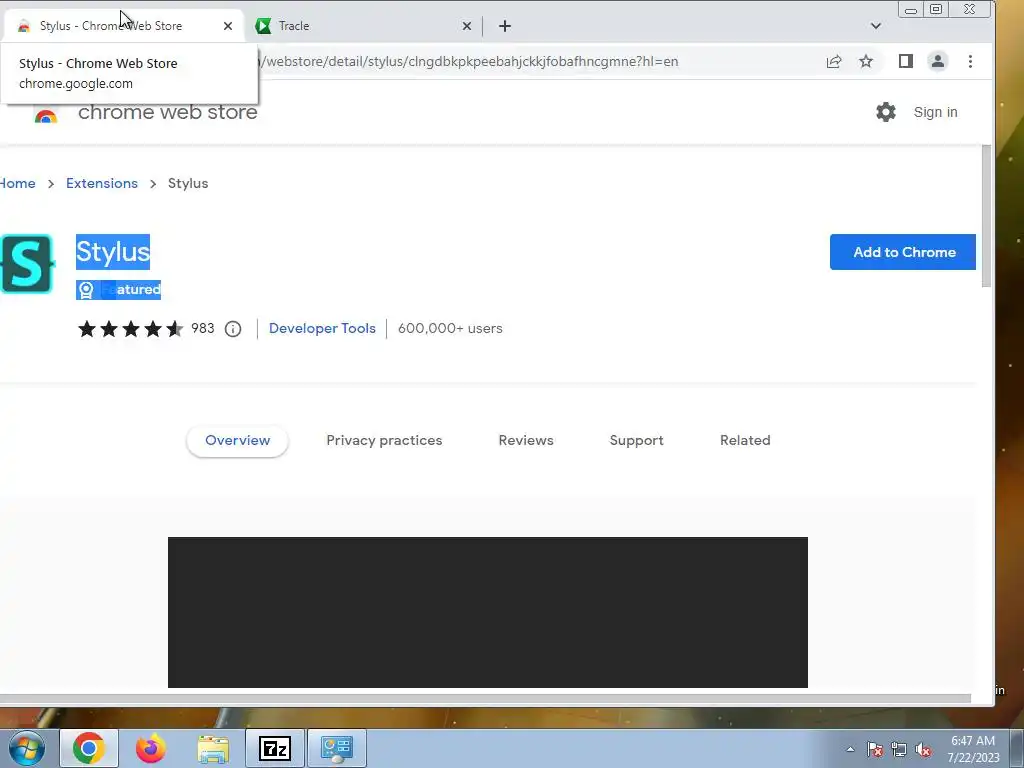Image resolution: width=1024 pixels, height=768 pixels.
Task: Open the Related tab
Action: click(x=745, y=441)
